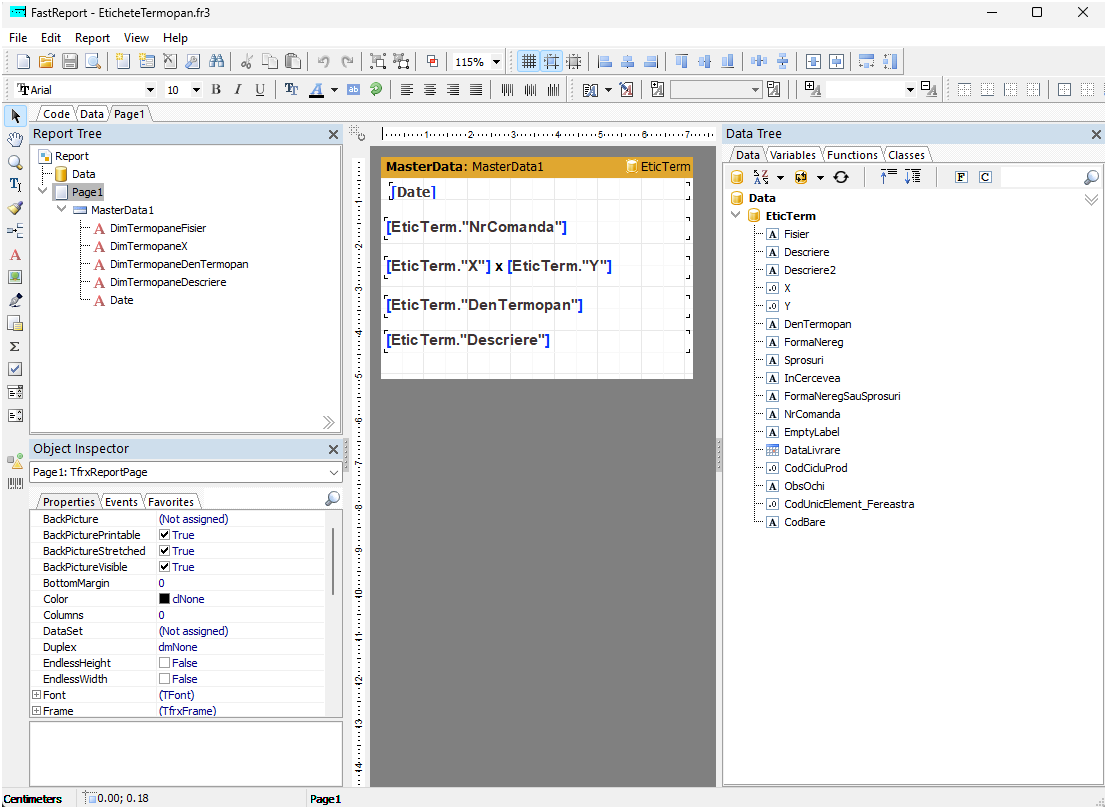Open the Arial font name dropdown
The height and width of the screenshot is (809, 1107).
150,90
